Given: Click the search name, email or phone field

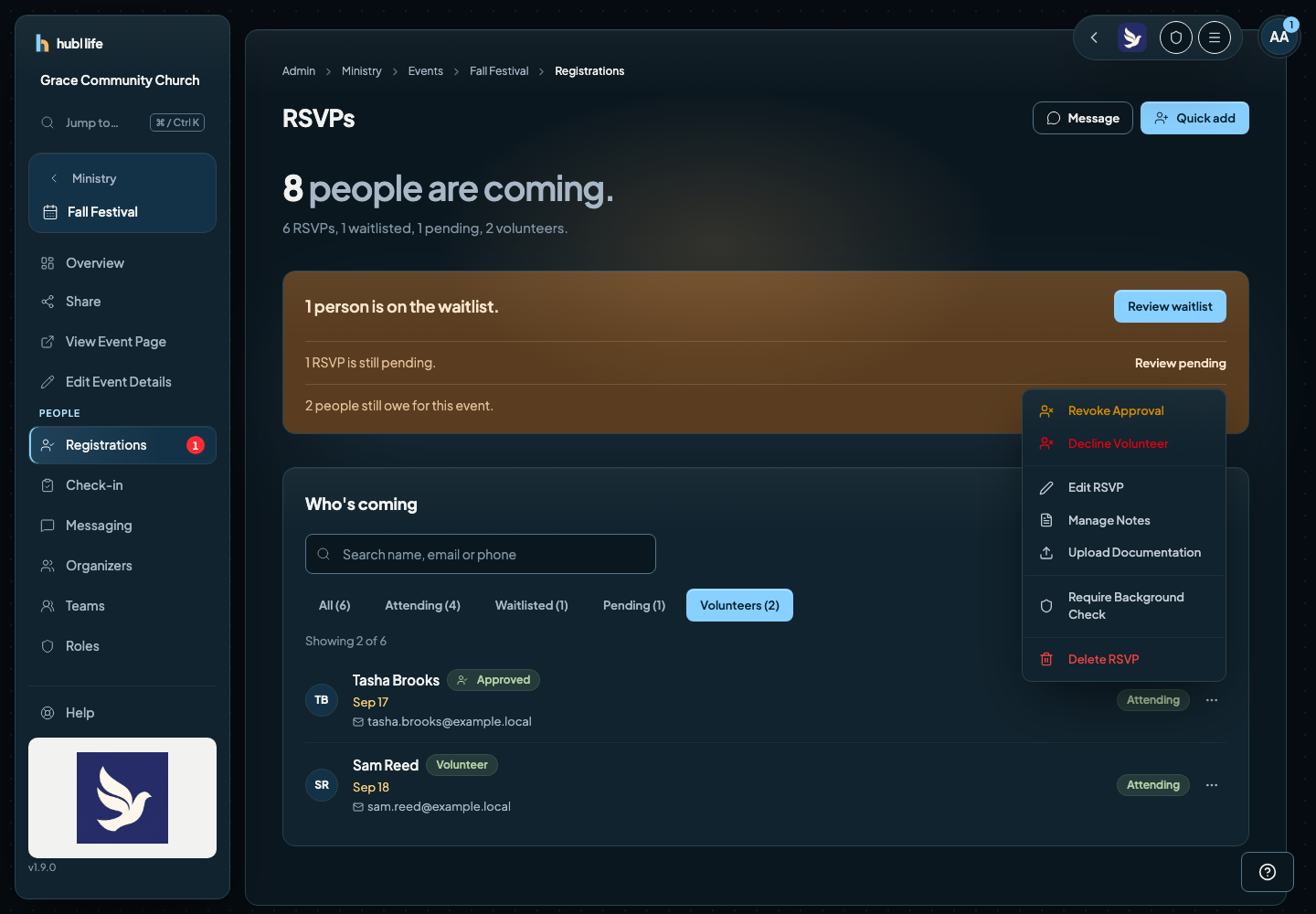Looking at the screenshot, I should (x=481, y=554).
